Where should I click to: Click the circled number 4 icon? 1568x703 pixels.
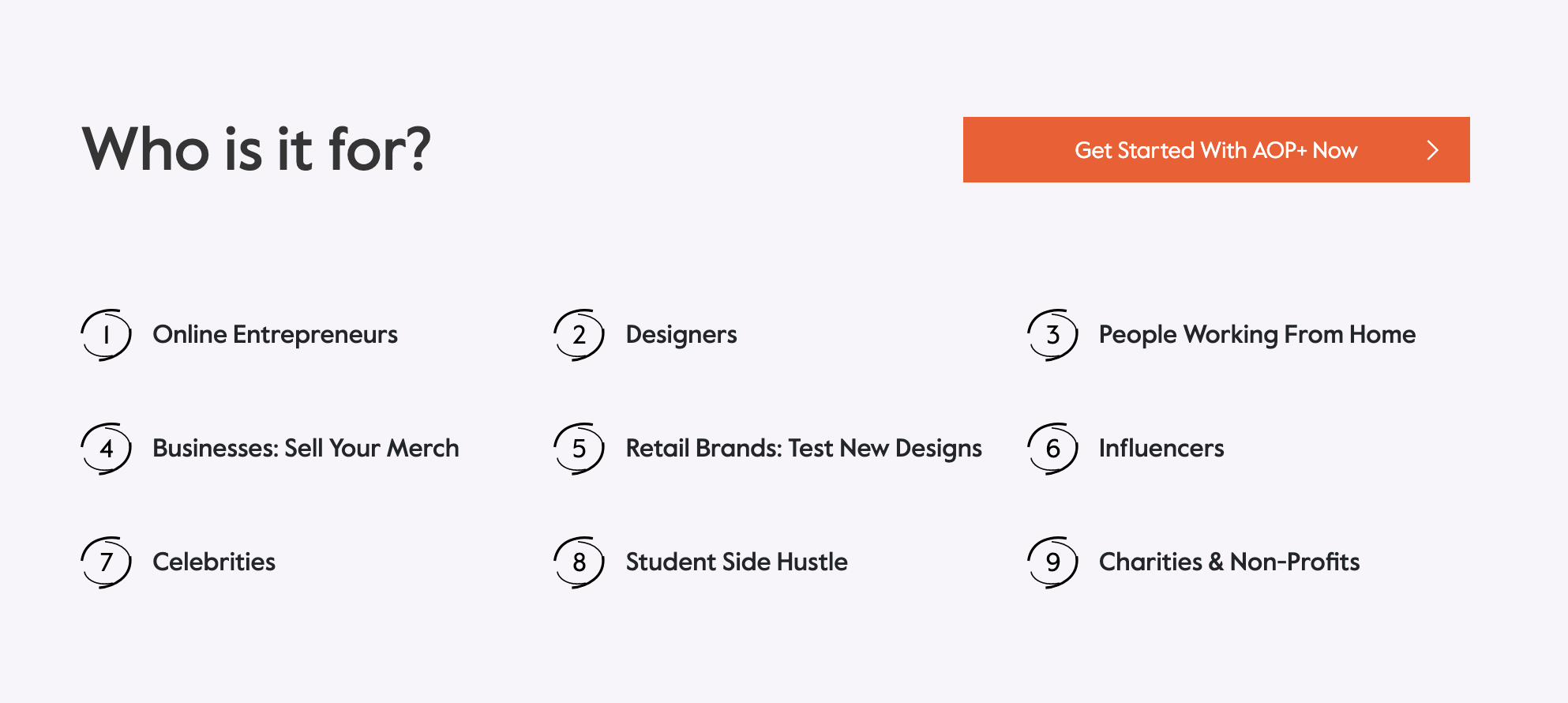pos(106,449)
